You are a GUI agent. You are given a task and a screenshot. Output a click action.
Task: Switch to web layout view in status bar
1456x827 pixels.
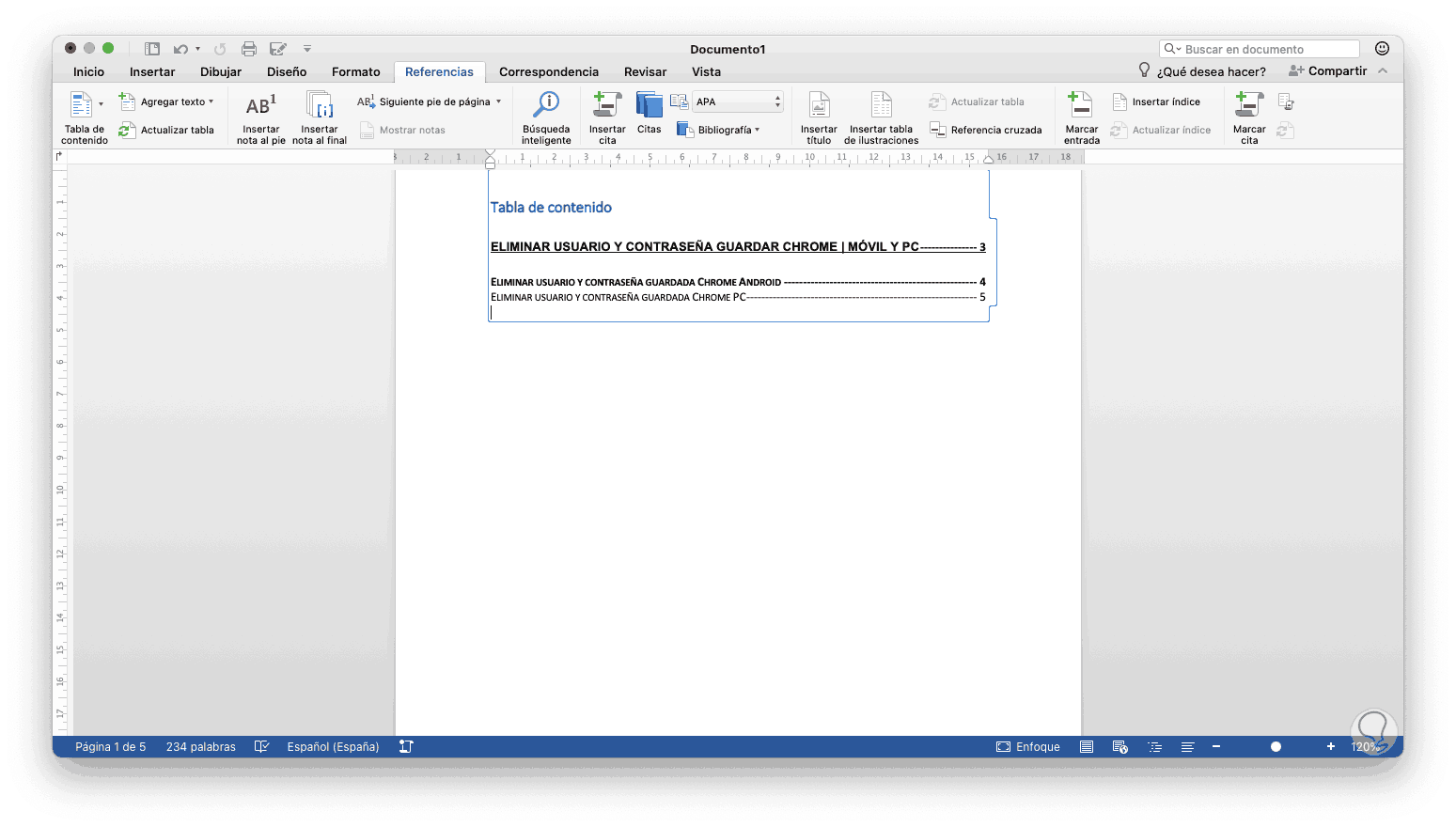coord(1120,747)
